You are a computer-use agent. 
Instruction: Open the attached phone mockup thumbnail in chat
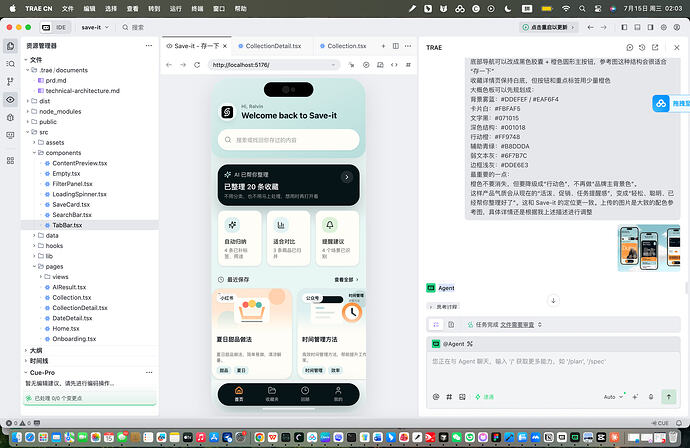coord(649,248)
